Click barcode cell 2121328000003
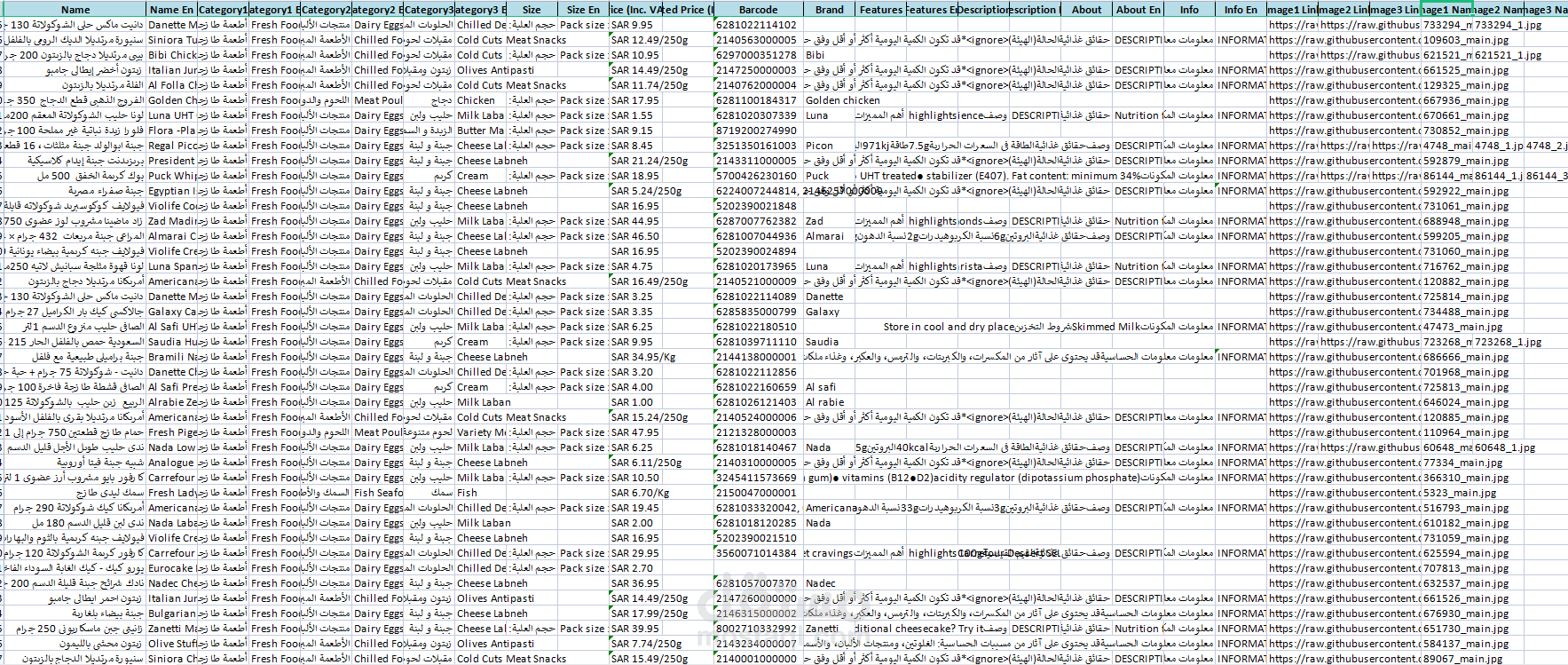Screen dimensions: 1568x665 (759, 432)
